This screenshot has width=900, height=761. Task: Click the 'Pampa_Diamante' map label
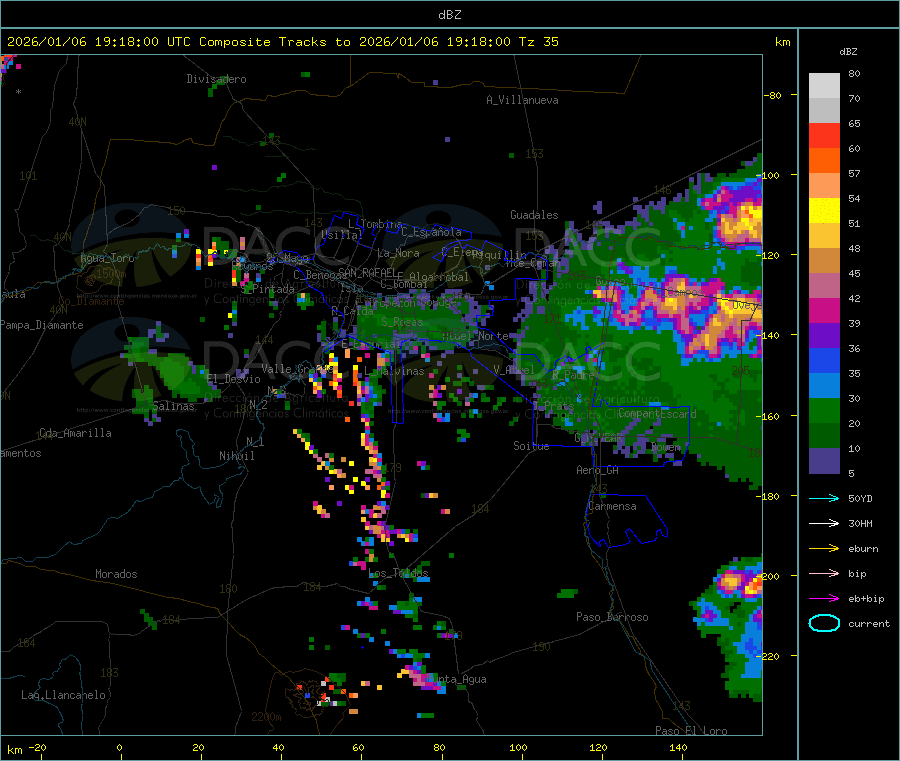(x=42, y=325)
